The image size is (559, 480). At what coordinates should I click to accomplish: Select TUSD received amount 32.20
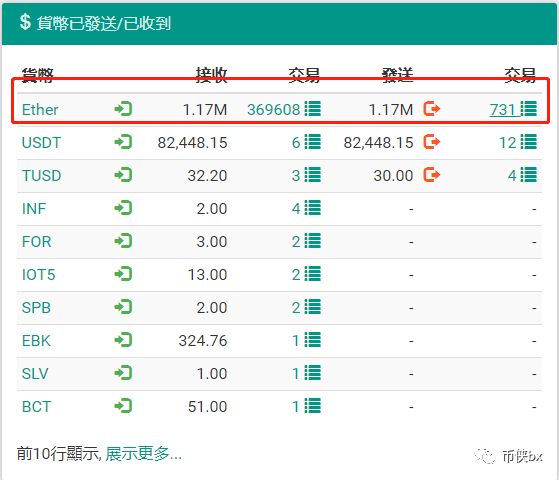(x=207, y=175)
